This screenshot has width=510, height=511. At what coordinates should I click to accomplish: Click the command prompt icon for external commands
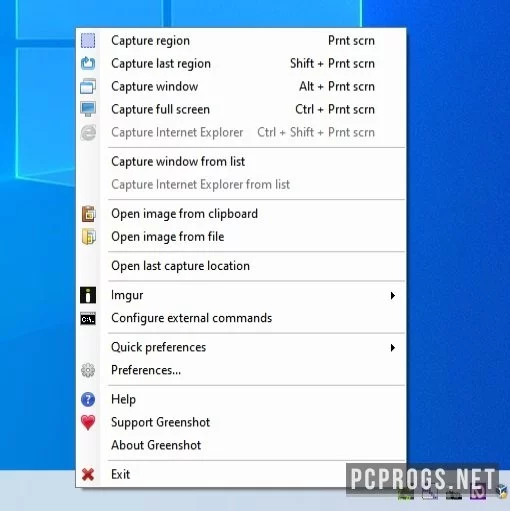point(88,318)
